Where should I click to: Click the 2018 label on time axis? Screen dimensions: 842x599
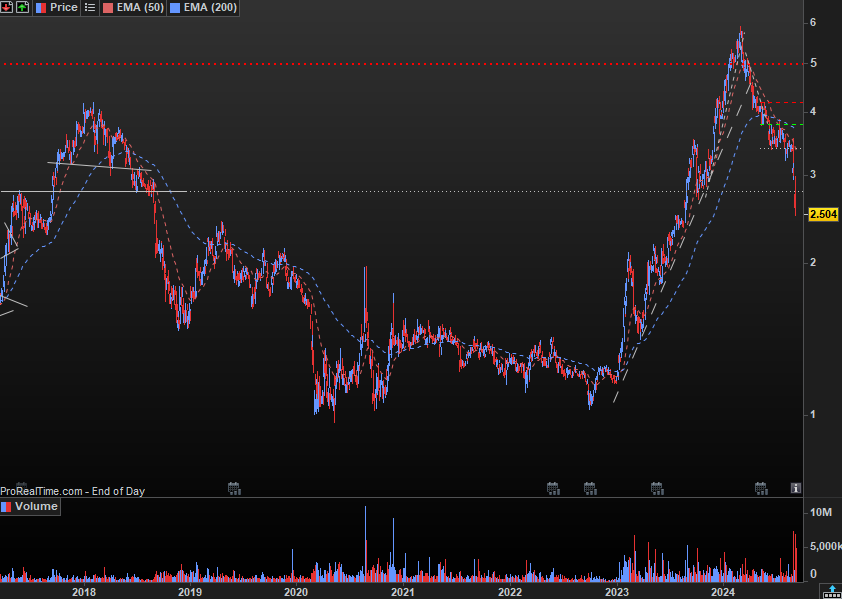point(84,592)
